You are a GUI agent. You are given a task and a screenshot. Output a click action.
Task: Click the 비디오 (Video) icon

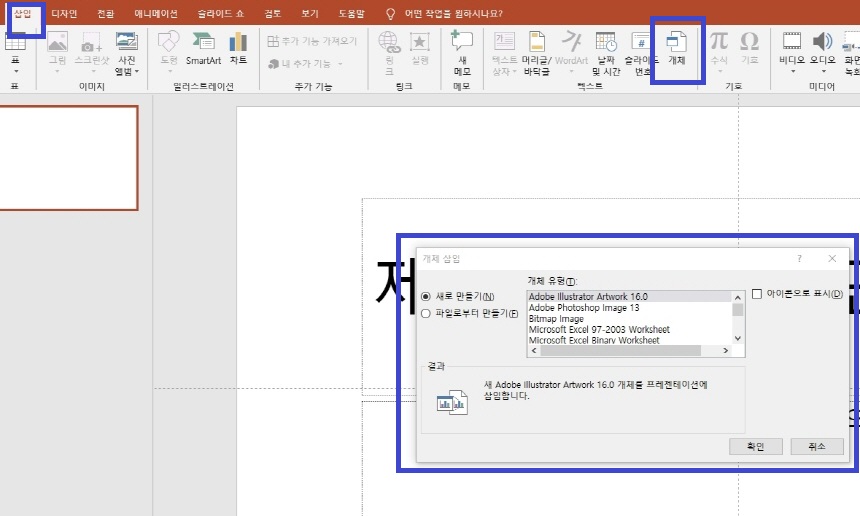click(791, 41)
